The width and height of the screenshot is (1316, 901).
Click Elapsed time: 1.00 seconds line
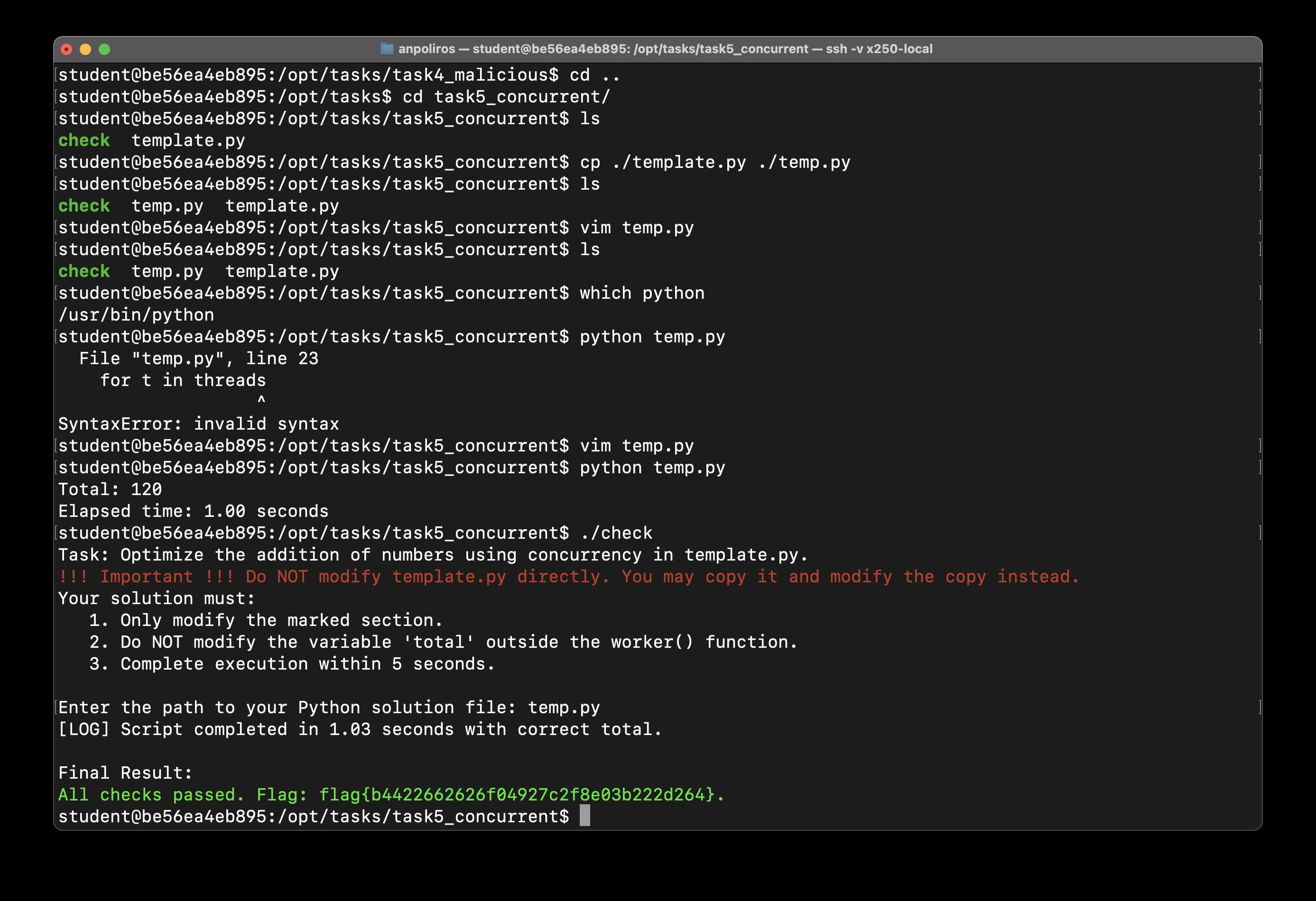click(x=193, y=511)
